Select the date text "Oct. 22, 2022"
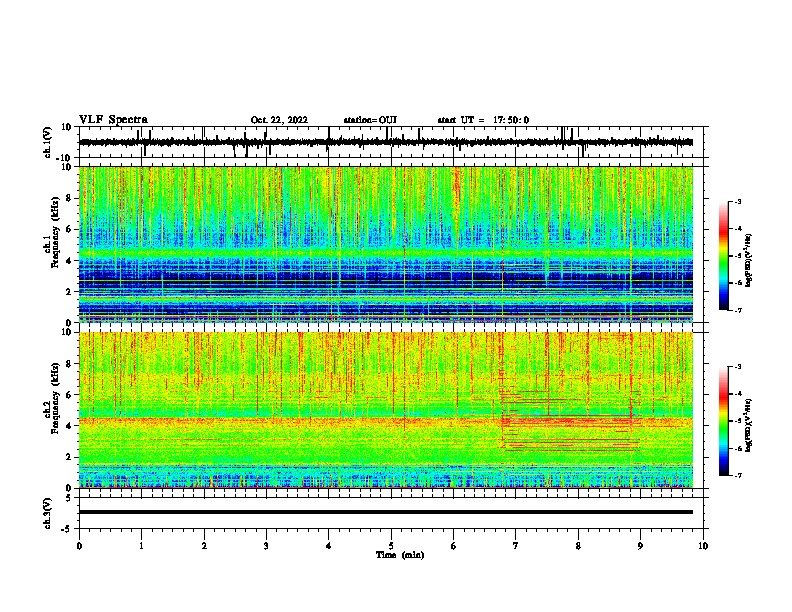 pyautogui.click(x=279, y=120)
